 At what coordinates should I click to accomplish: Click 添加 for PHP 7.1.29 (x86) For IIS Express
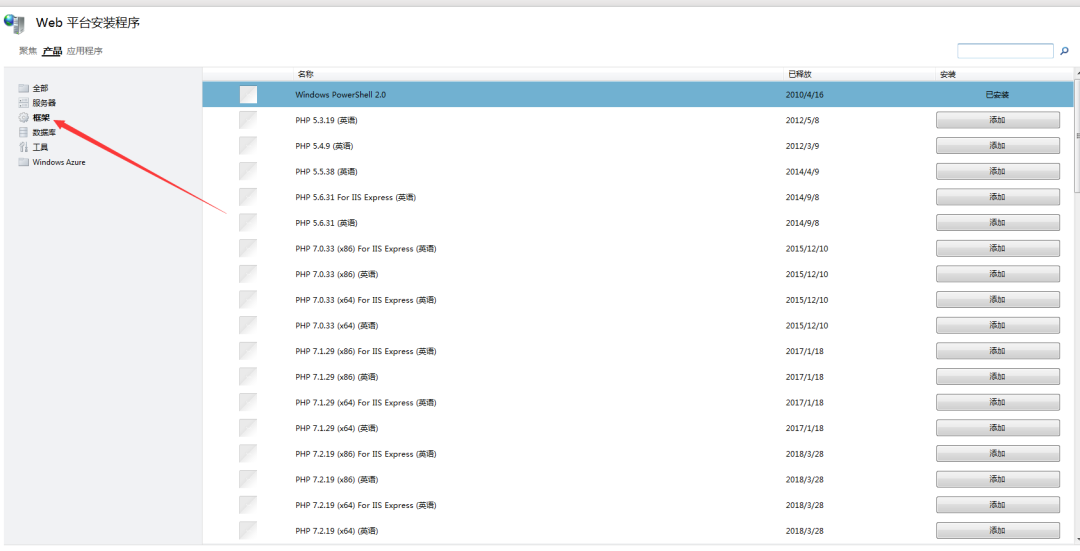pos(997,351)
